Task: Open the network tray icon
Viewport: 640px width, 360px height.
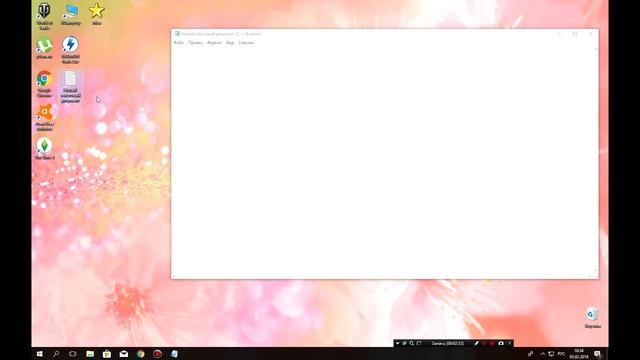Action: (551, 354)
